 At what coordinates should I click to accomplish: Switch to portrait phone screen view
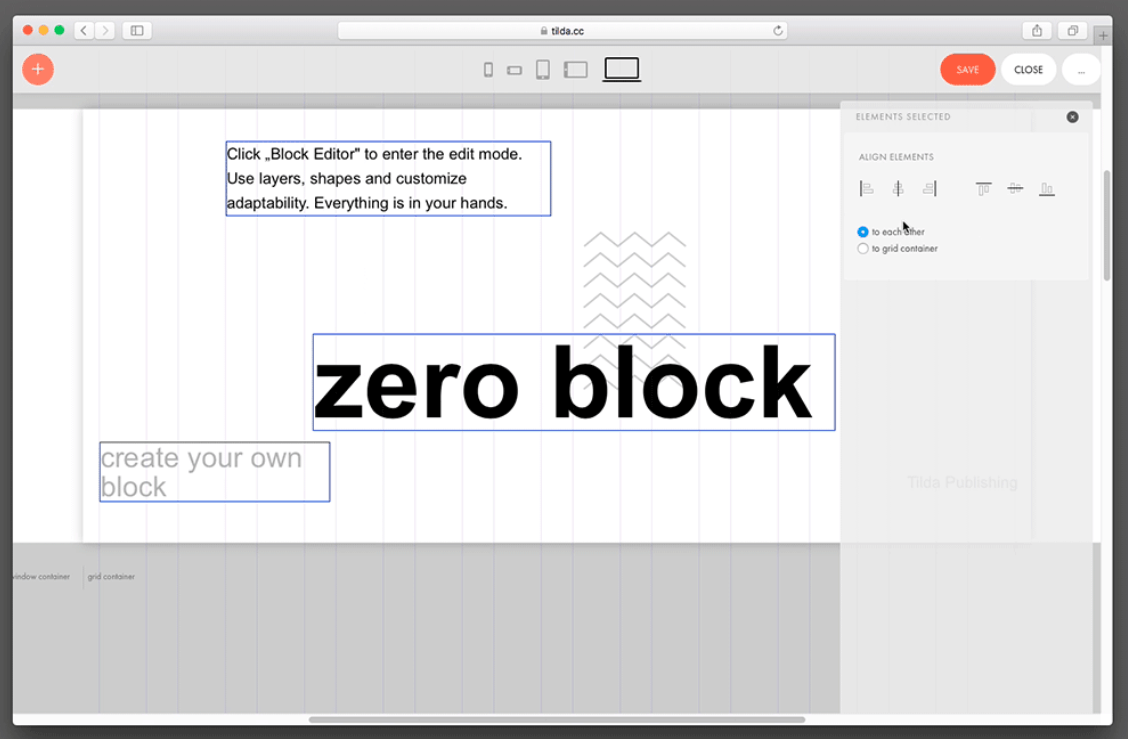(488, 70)
